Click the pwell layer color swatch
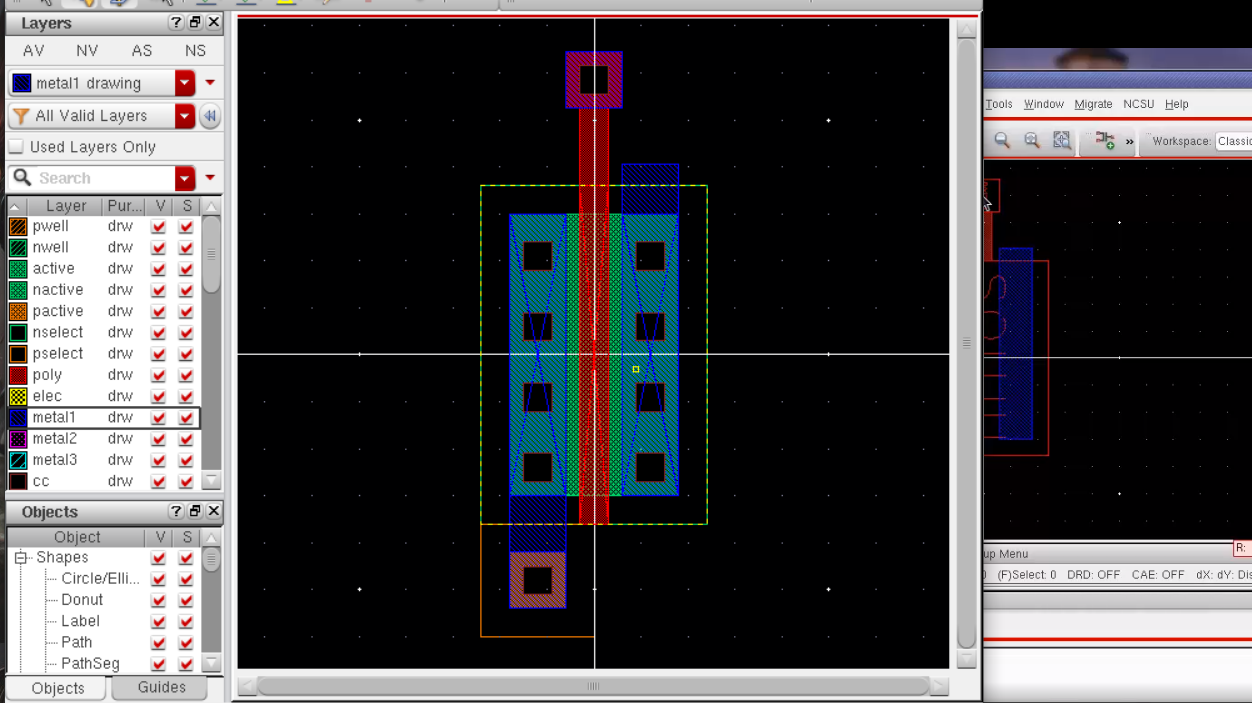 18,226
